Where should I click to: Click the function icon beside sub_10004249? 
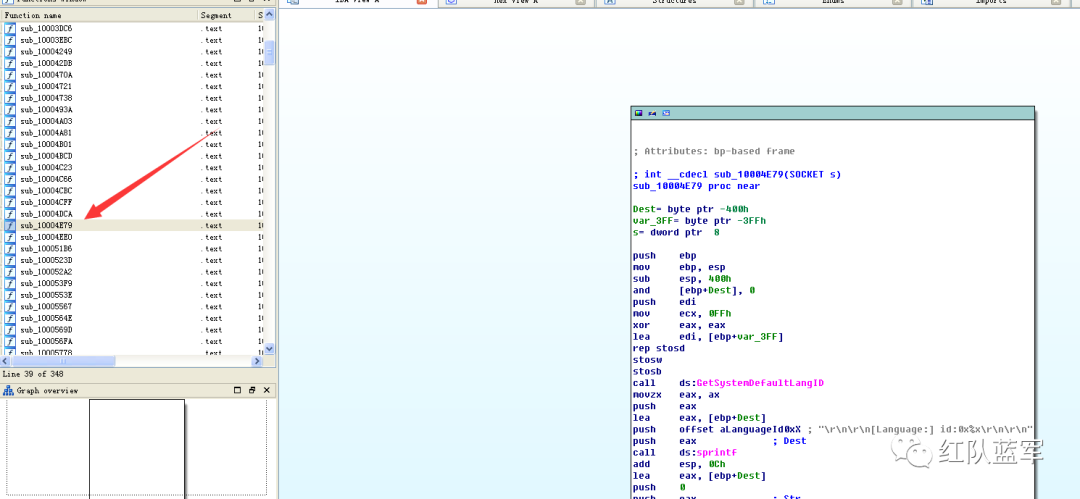point(10,52)
